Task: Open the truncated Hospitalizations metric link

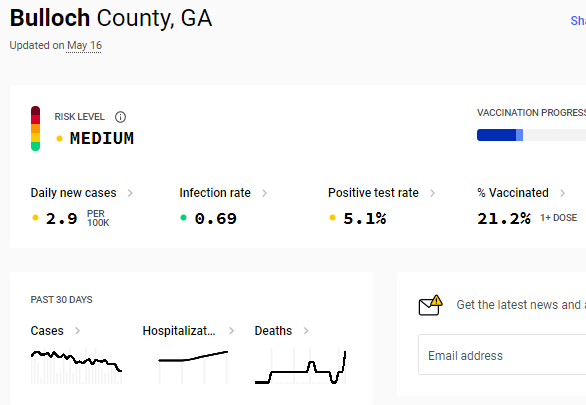Action: pyautogui.click(x=188, y=331)
